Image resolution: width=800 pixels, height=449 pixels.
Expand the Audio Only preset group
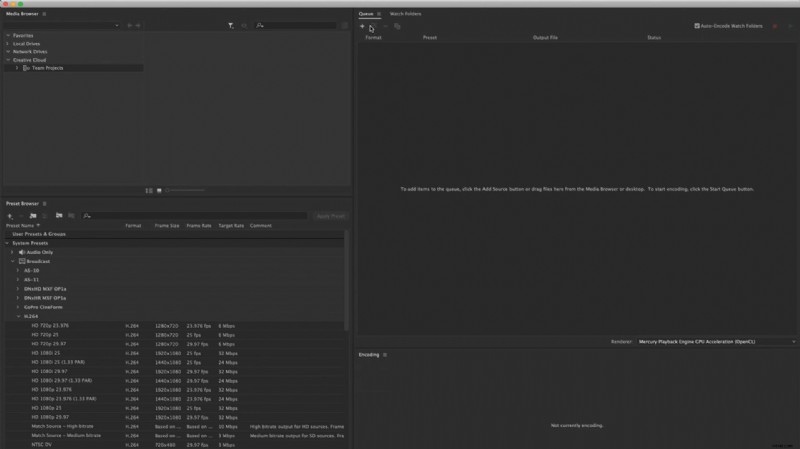coord(13,252)
